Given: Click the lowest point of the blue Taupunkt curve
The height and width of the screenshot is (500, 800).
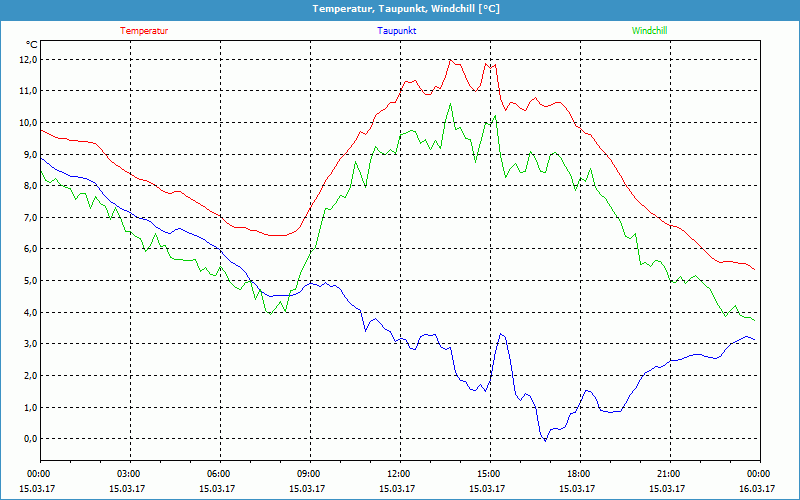Looking at the screenshot, I should (x=545, y=440).
